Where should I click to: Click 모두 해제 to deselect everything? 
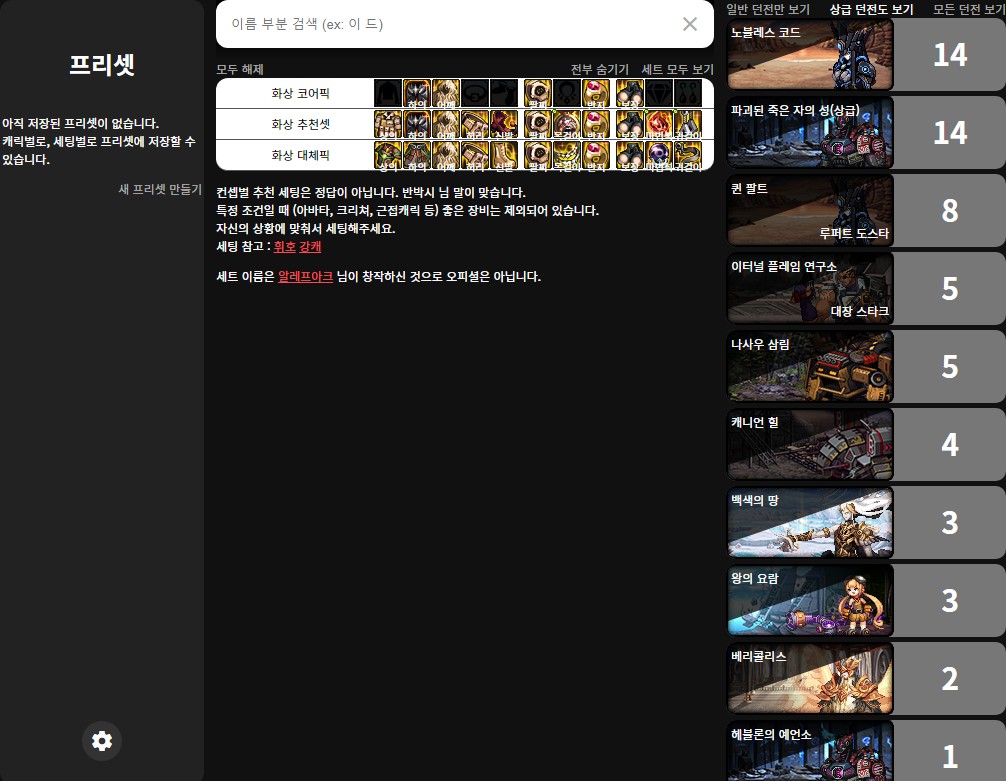(x=240, y=69)
